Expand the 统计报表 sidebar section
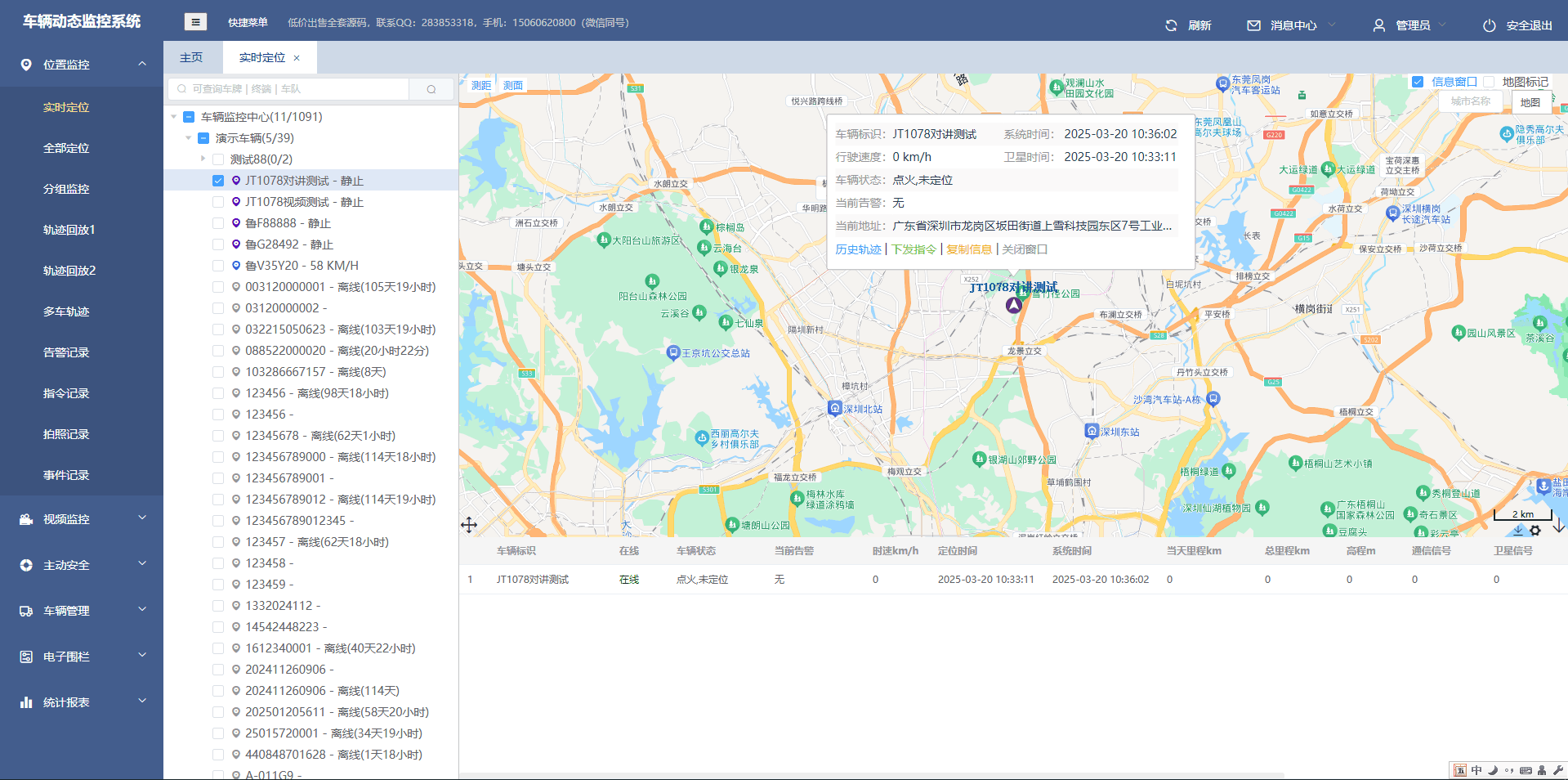The image size is (1568, 780). click(x=142, y=702)
